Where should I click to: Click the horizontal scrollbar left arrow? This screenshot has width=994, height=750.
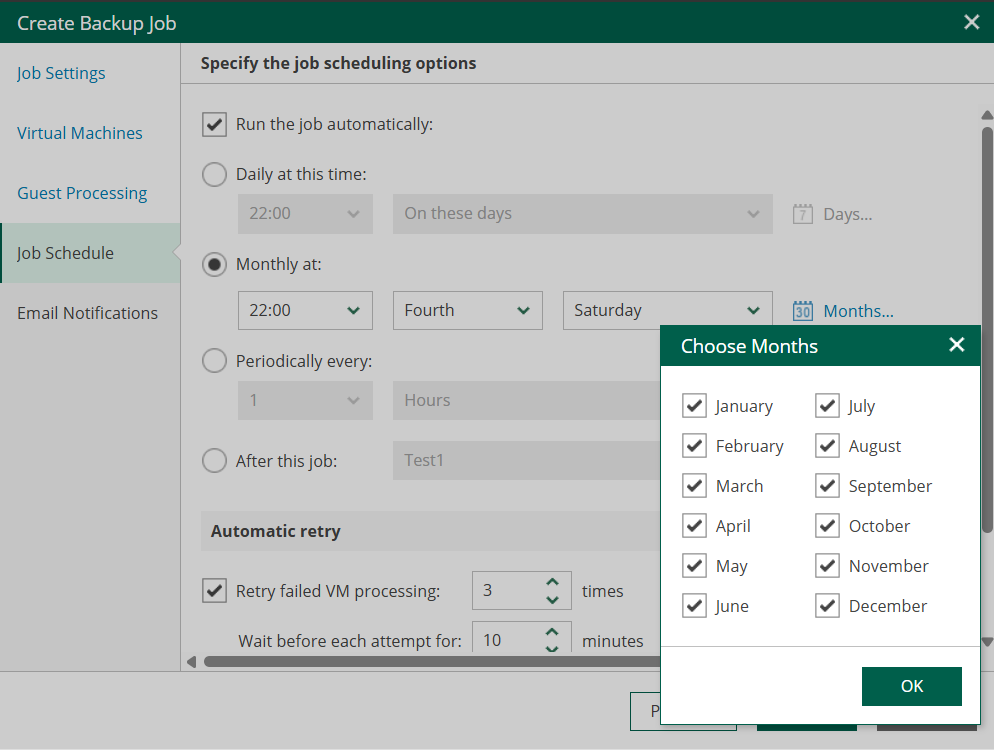(191, 662)
